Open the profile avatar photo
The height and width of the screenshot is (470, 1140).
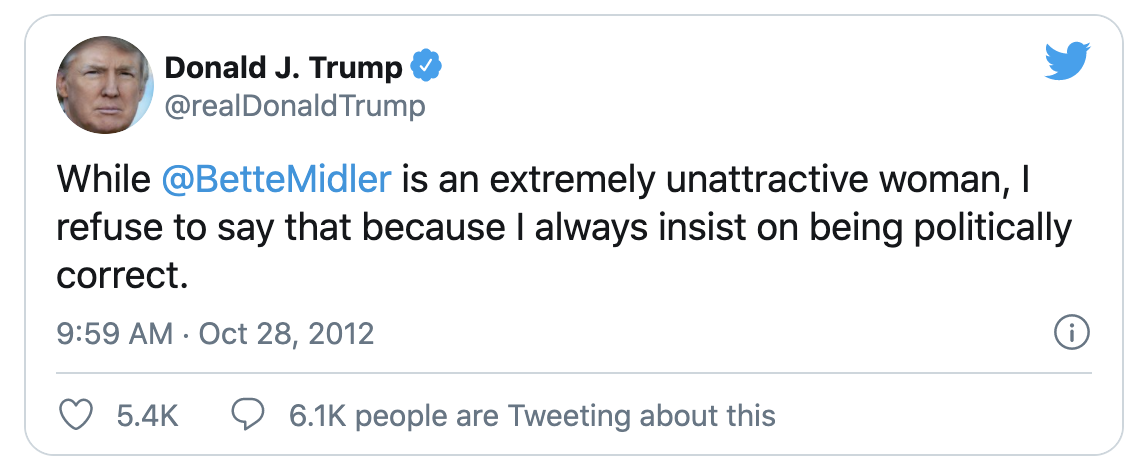(105, 85)
